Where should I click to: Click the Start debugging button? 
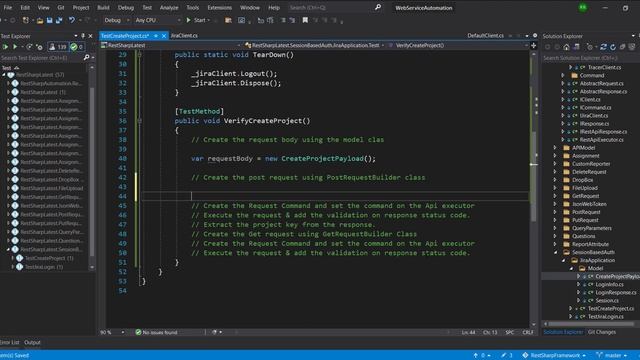pyautogui.click(x=198, y=20)
